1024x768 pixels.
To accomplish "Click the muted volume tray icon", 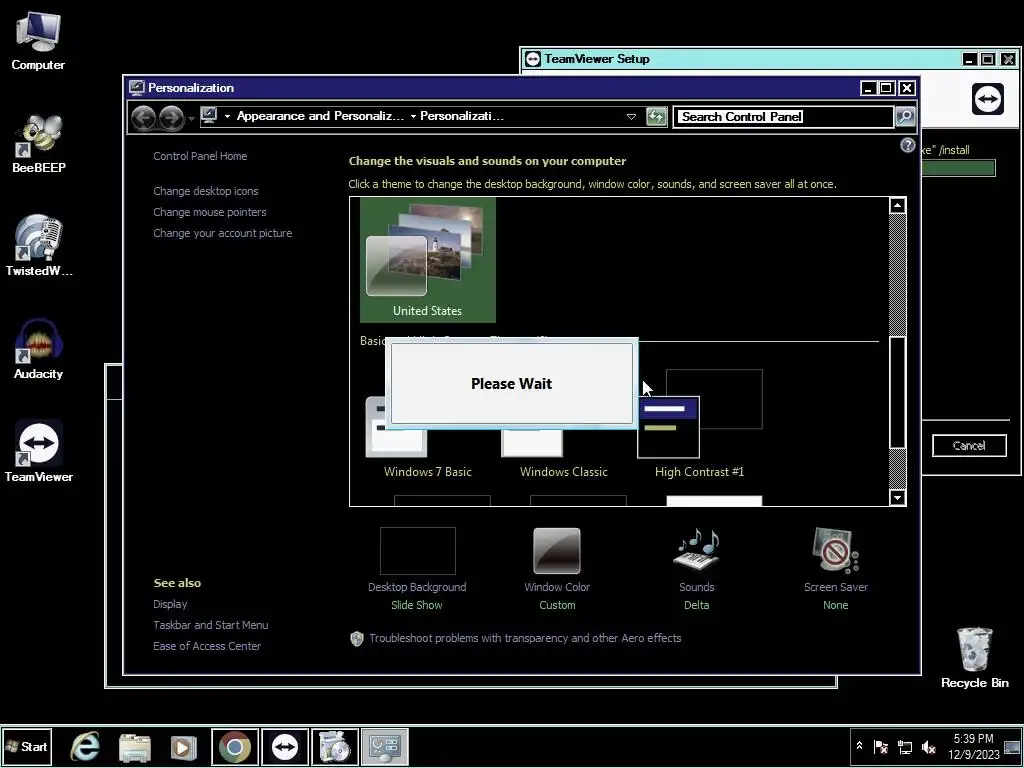I will (928, 746).
